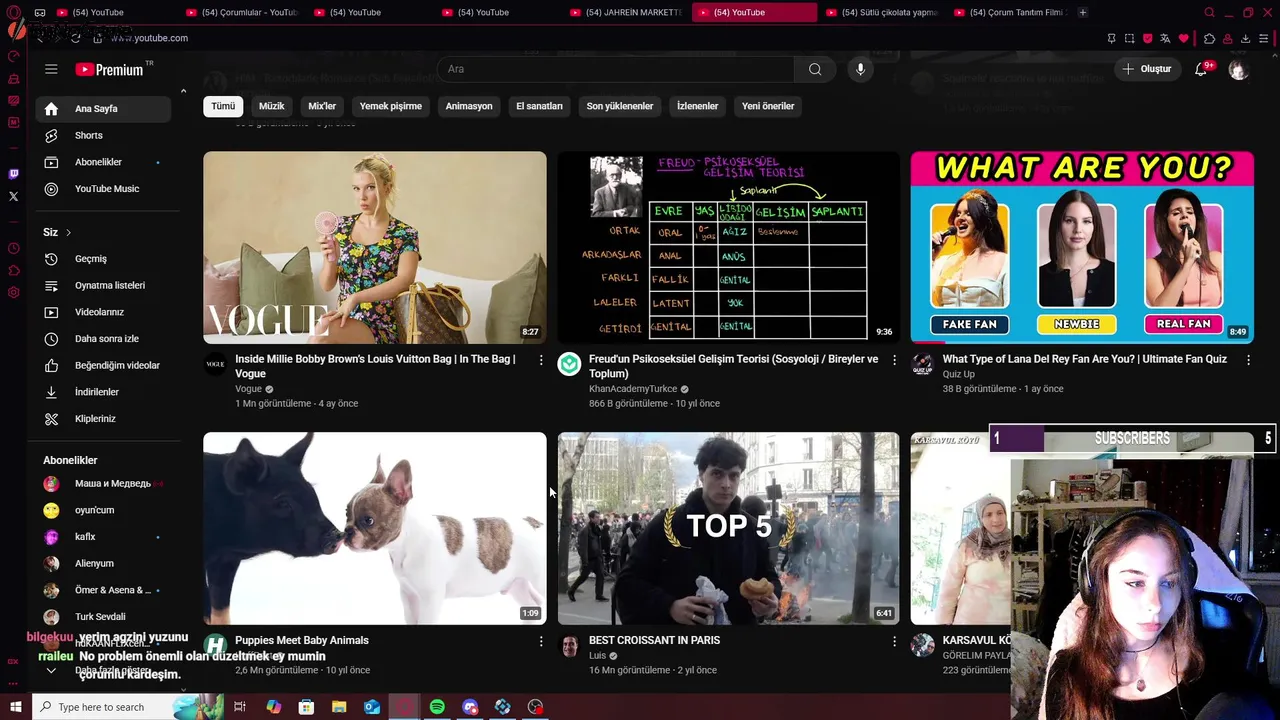Viewport: 1280px width, 720px height.
Task: Select the El sanatları chip
Action: point(539,106)
